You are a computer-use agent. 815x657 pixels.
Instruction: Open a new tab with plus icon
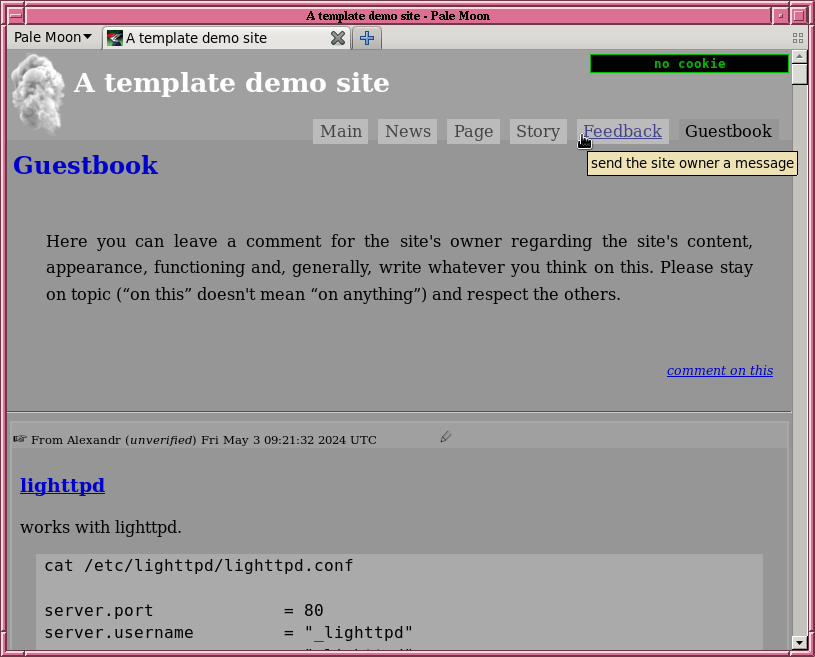(367, 38)
